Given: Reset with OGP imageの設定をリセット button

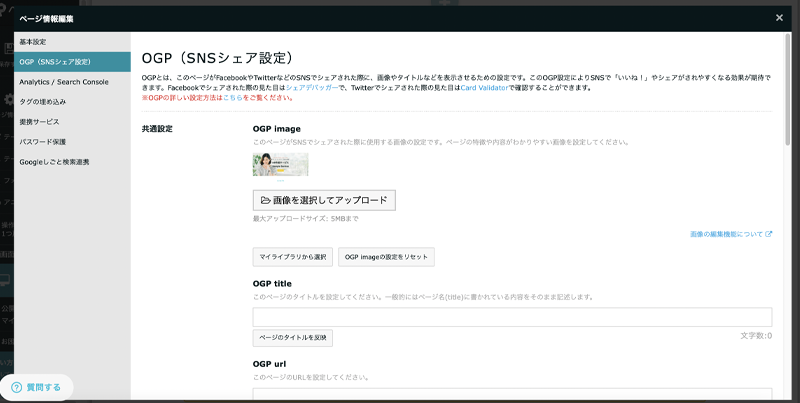Looking at the screenshot, I should (386, 257).
